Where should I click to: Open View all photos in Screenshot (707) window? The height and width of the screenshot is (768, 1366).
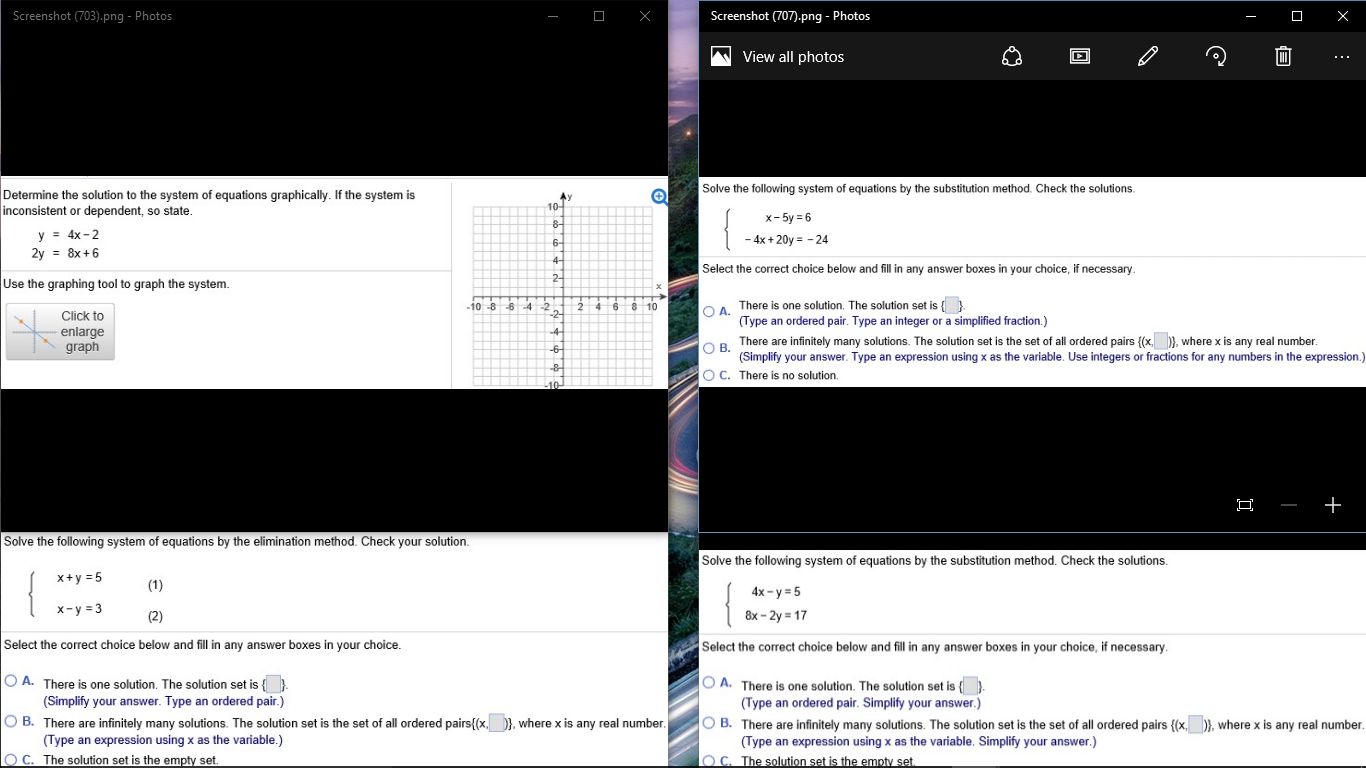point(777,57)
